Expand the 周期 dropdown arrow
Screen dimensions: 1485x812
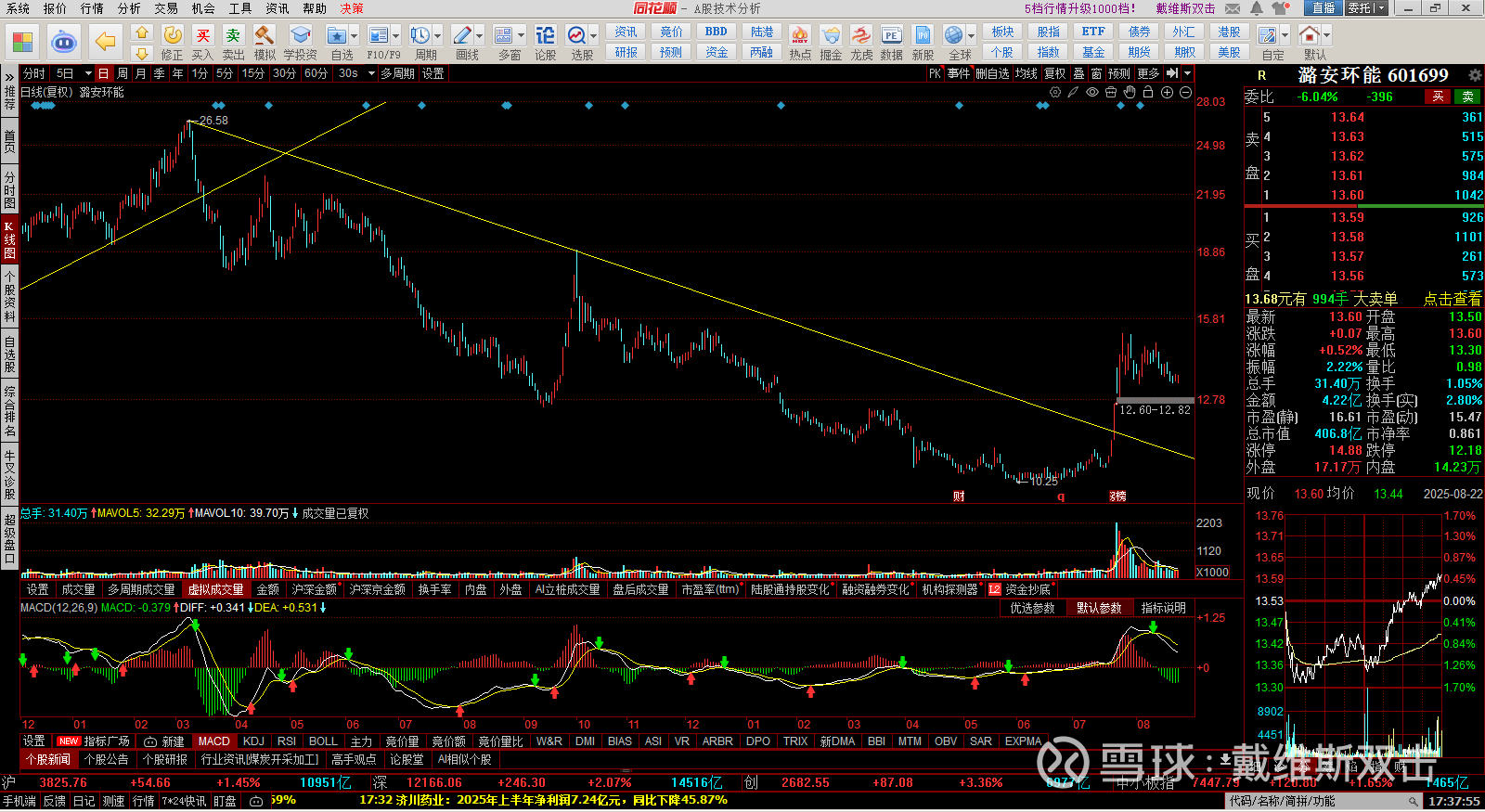point(438,36)
